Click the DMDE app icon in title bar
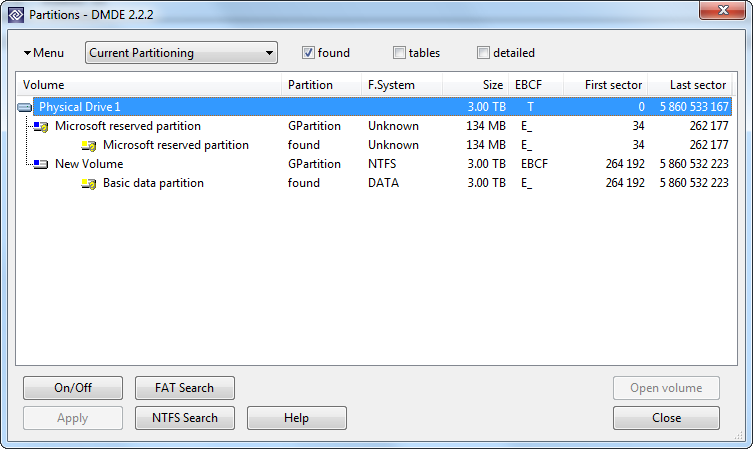Viewport: 753px width, 449px height. pyautogui.click(x=15, y=15)
